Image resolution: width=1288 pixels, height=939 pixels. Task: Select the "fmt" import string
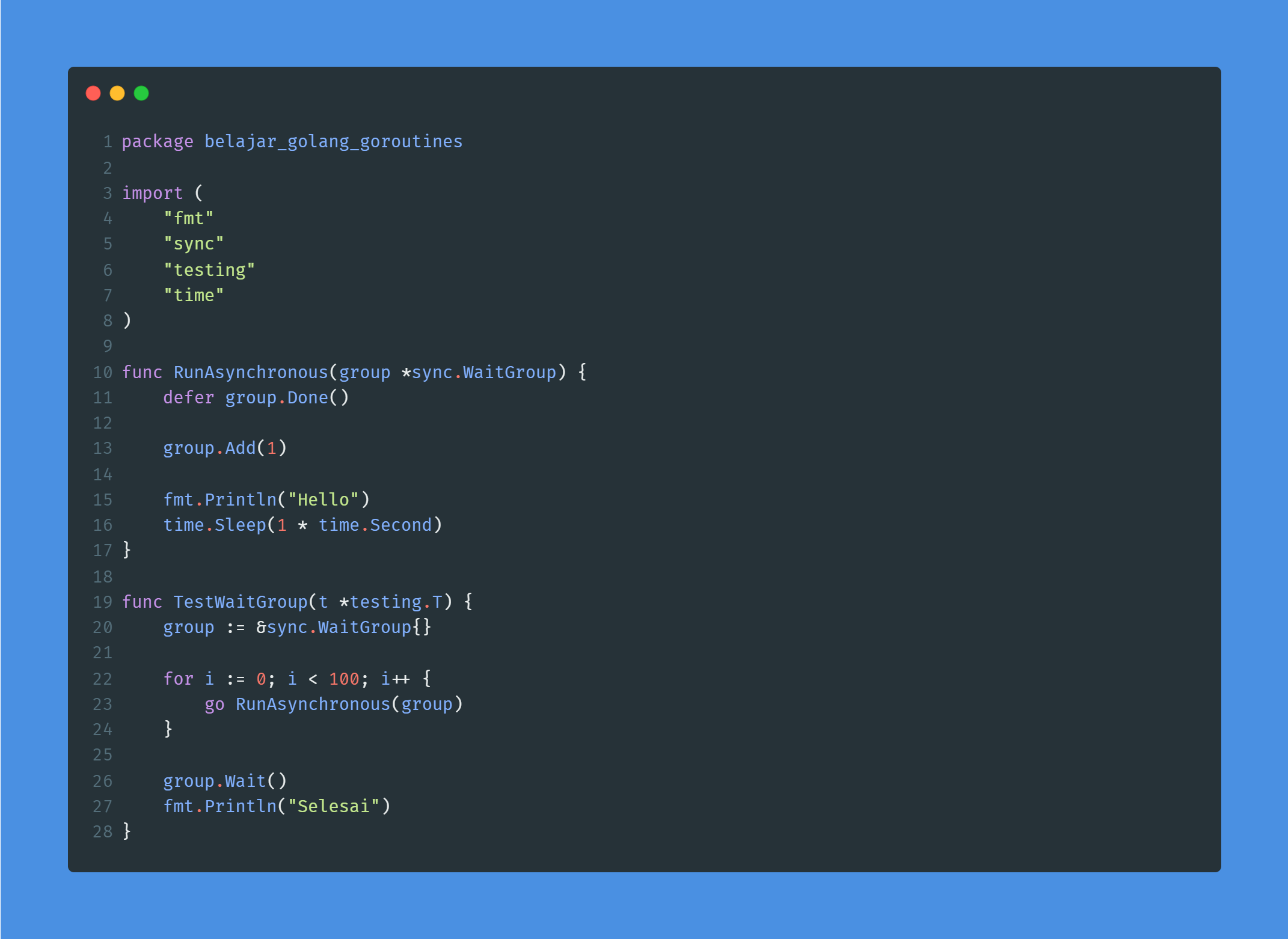[x=189, y=218]
